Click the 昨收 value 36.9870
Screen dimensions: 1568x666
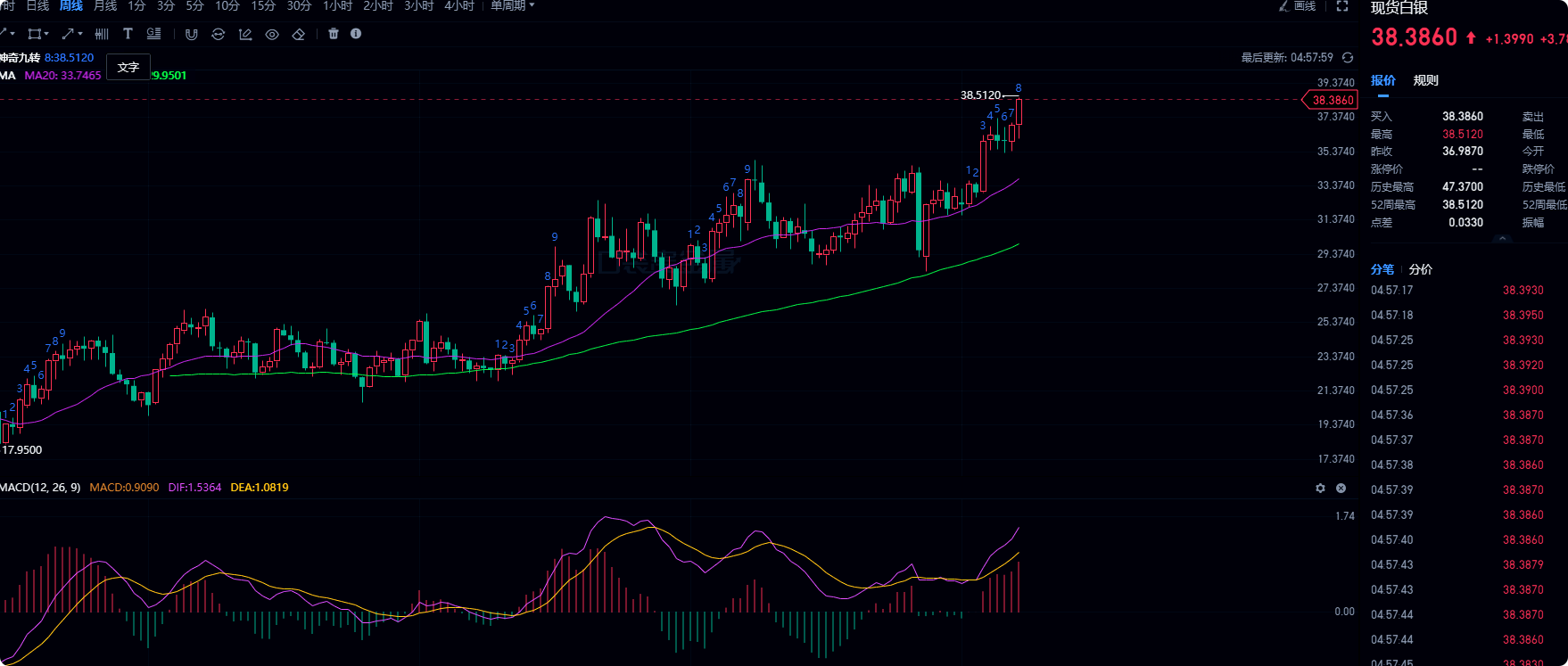1463,152
